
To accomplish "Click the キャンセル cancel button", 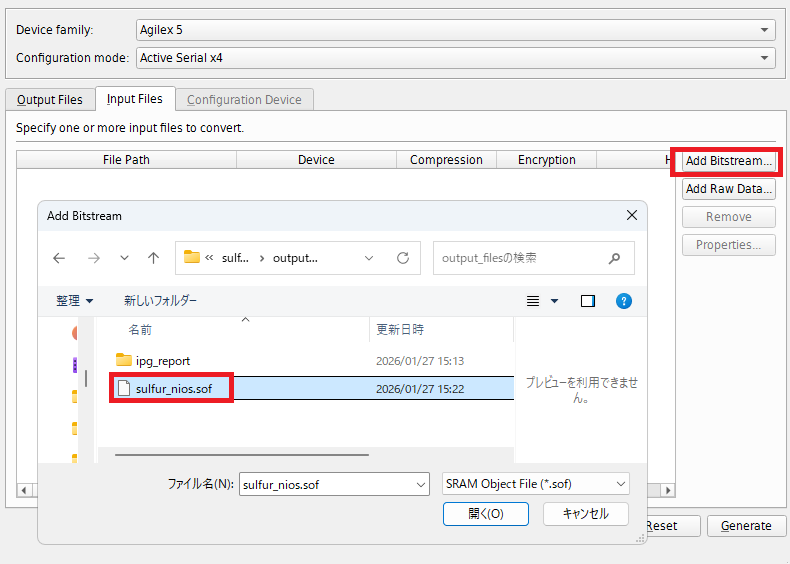I will point(585,513).
